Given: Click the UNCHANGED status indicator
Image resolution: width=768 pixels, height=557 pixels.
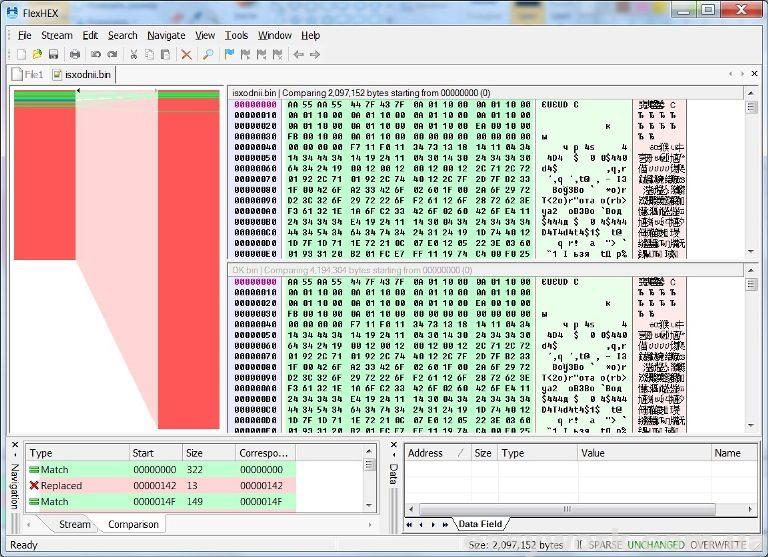Looking at the screenshot, I should 655,545.
